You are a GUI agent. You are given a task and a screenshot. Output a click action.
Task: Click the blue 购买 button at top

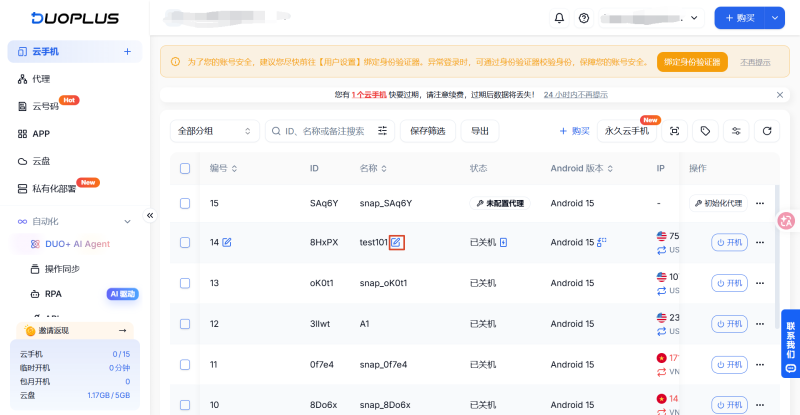pos(740,18)
